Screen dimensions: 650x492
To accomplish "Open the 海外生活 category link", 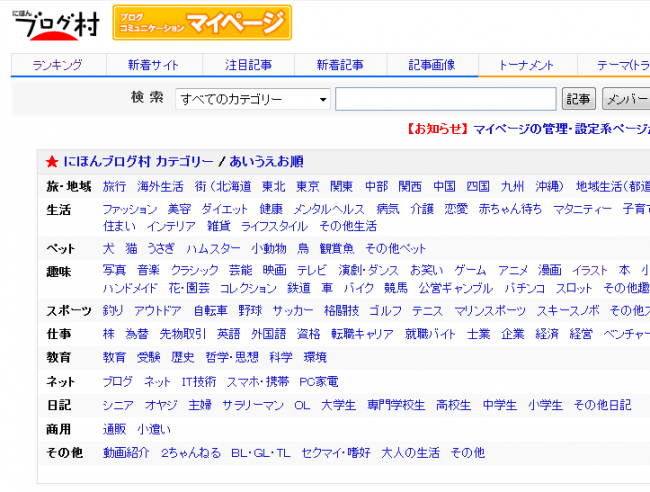I will click(x=160, y=187).
